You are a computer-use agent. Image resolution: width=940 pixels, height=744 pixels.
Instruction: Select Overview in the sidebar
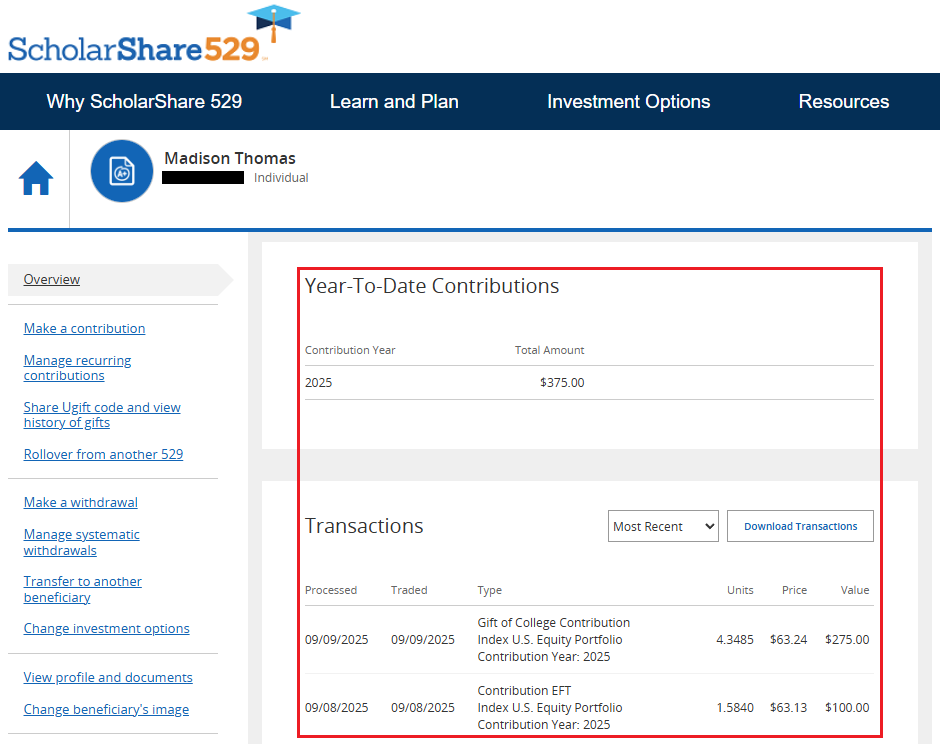click(52, 280)
